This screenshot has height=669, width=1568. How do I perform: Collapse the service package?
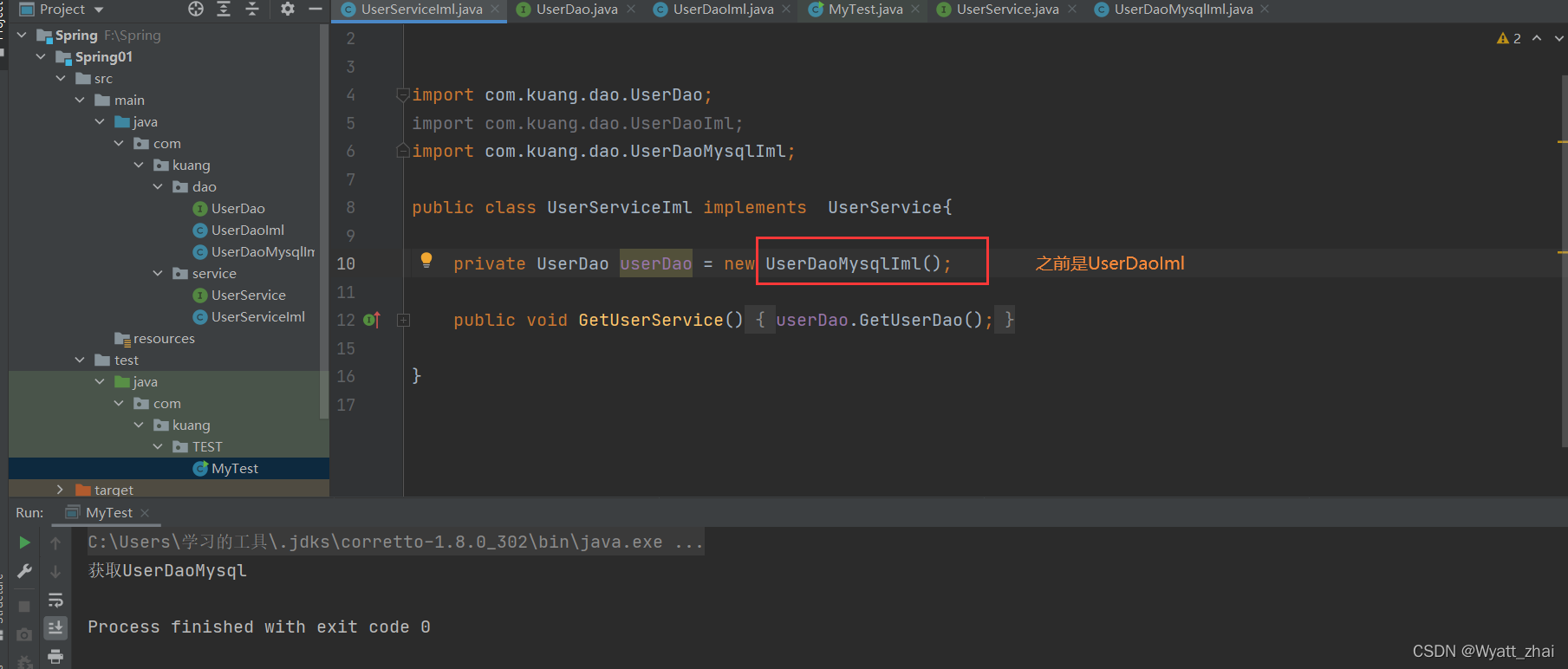coord(158,274)
